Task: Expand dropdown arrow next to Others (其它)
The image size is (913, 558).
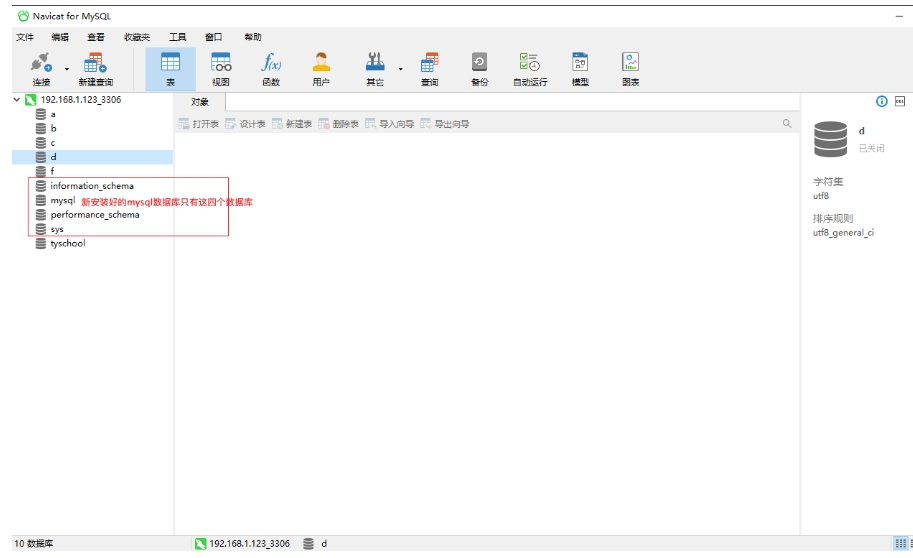Action: (x=401, y=69)
